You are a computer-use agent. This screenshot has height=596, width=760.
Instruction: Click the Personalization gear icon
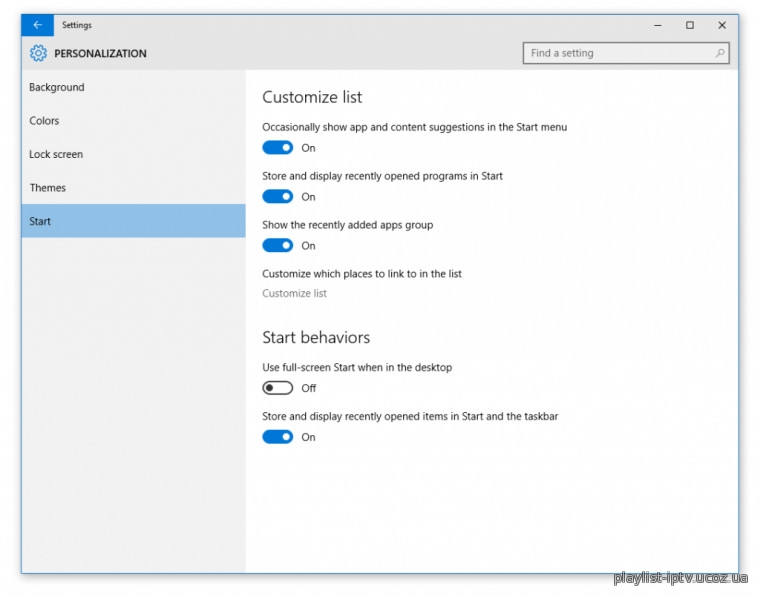[x=38, y=53]
